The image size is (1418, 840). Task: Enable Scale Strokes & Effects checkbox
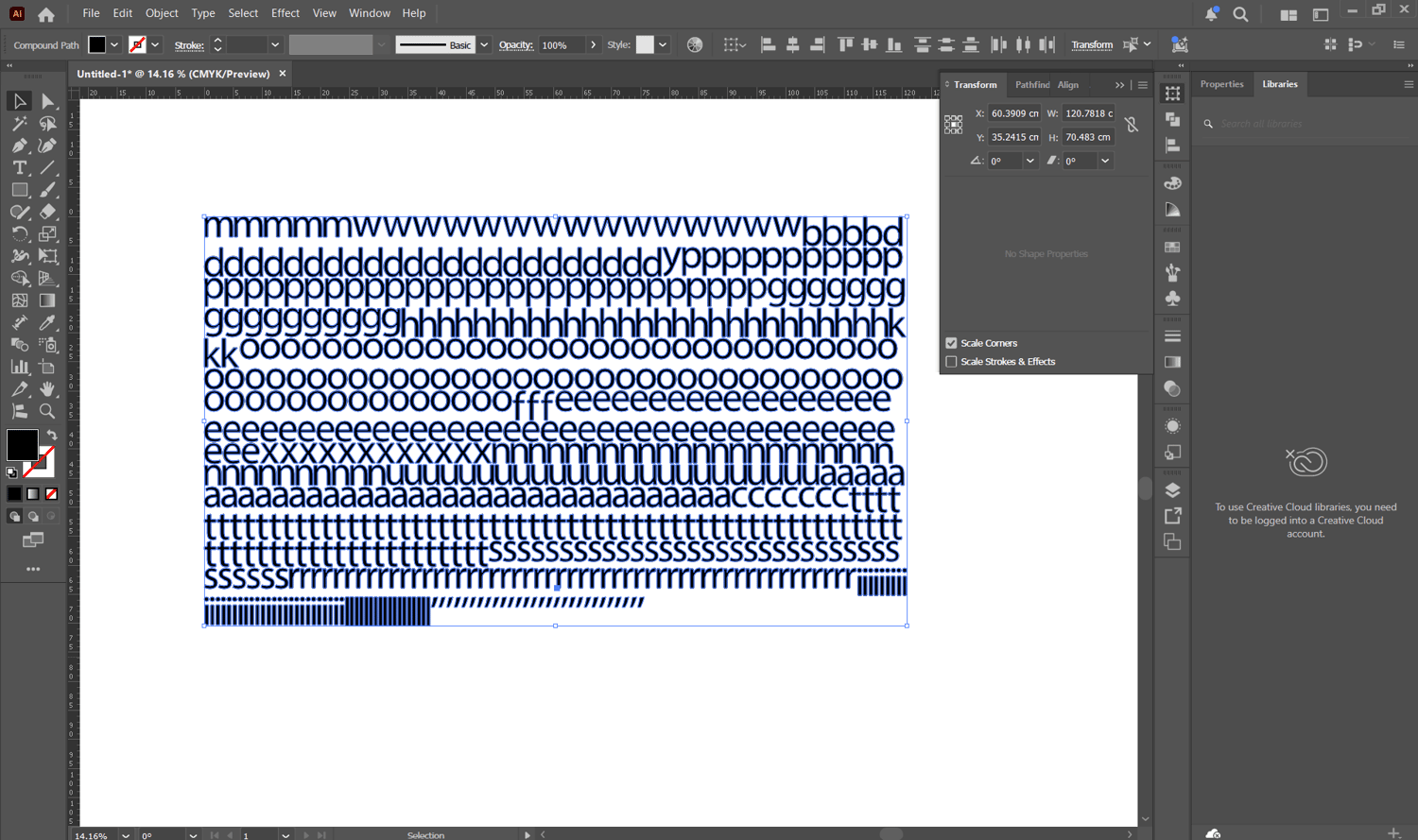click(951, 362)
